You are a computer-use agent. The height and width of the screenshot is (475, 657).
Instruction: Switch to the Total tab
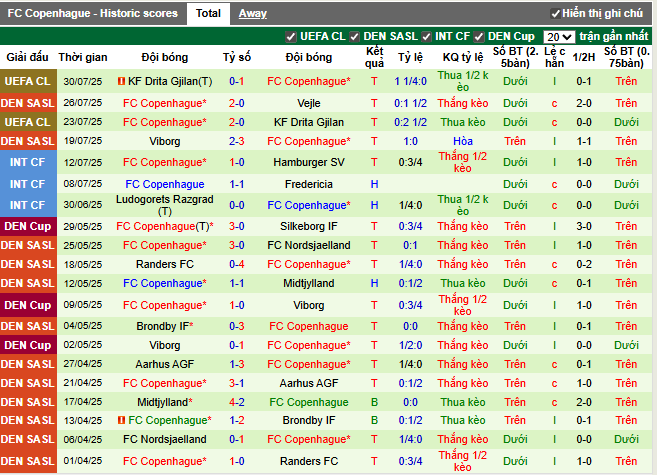point(208,13)
